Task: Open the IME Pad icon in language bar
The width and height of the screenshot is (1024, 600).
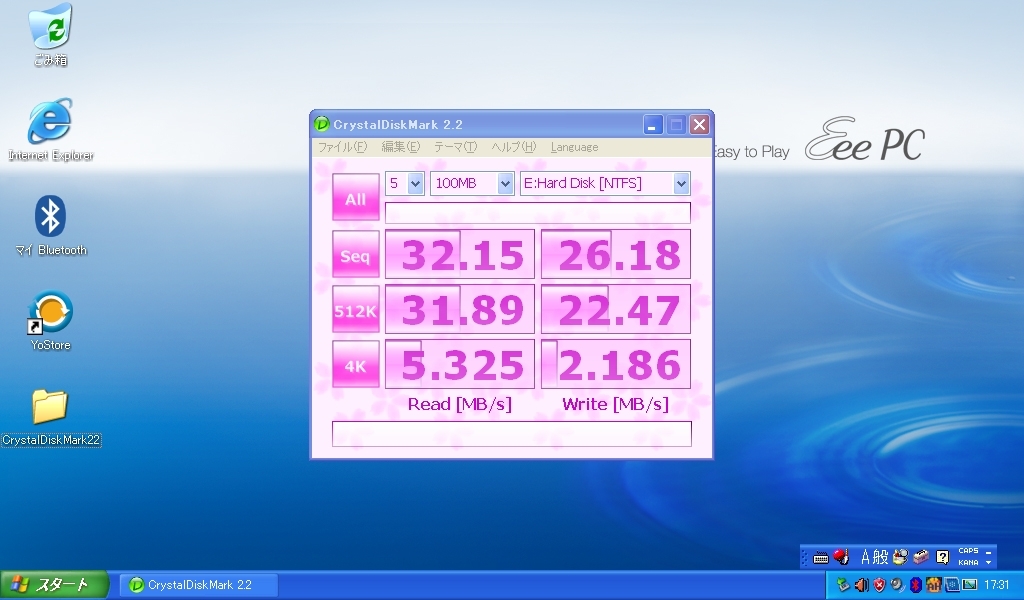Action: [901, 556]
